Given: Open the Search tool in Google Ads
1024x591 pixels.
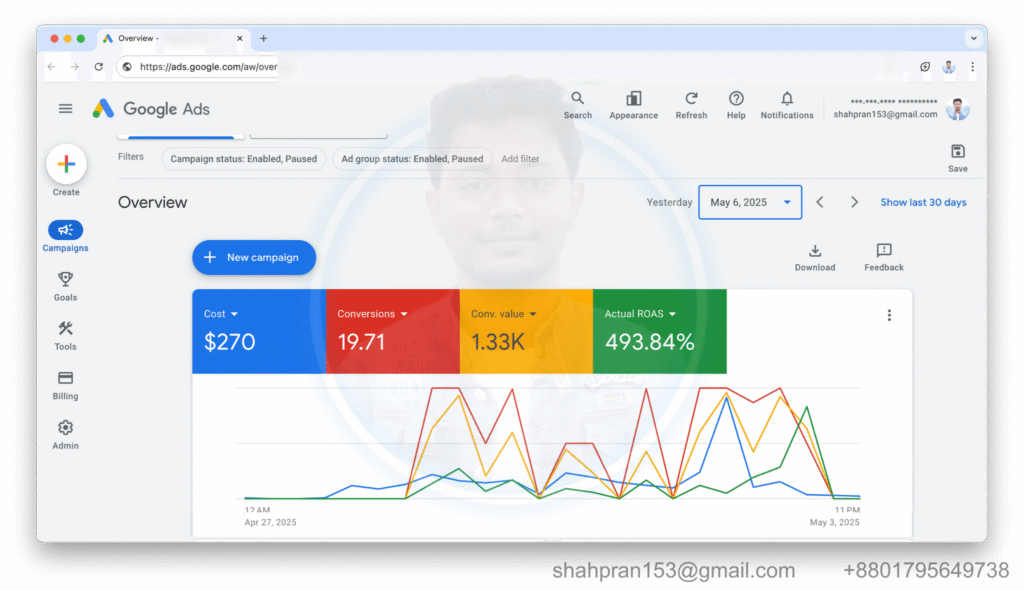Looking at the screenshot, I should coord(577,105).
